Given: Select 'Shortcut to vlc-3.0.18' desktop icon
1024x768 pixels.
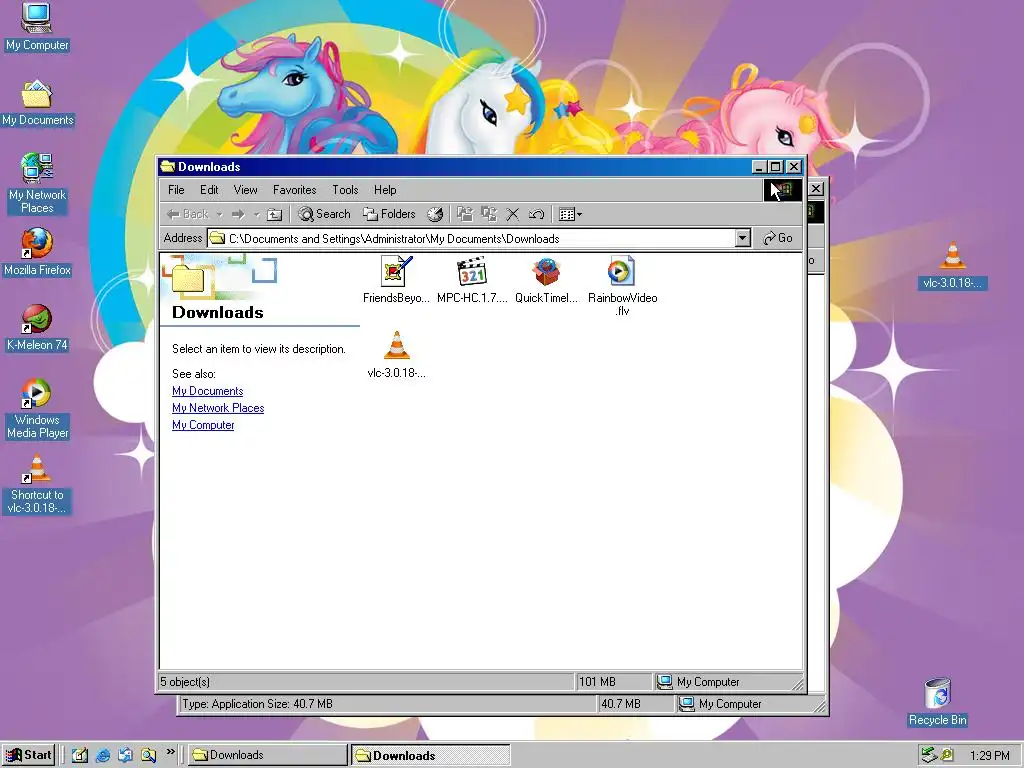Looking at the screenshot, I should click(x=37, y=483).
